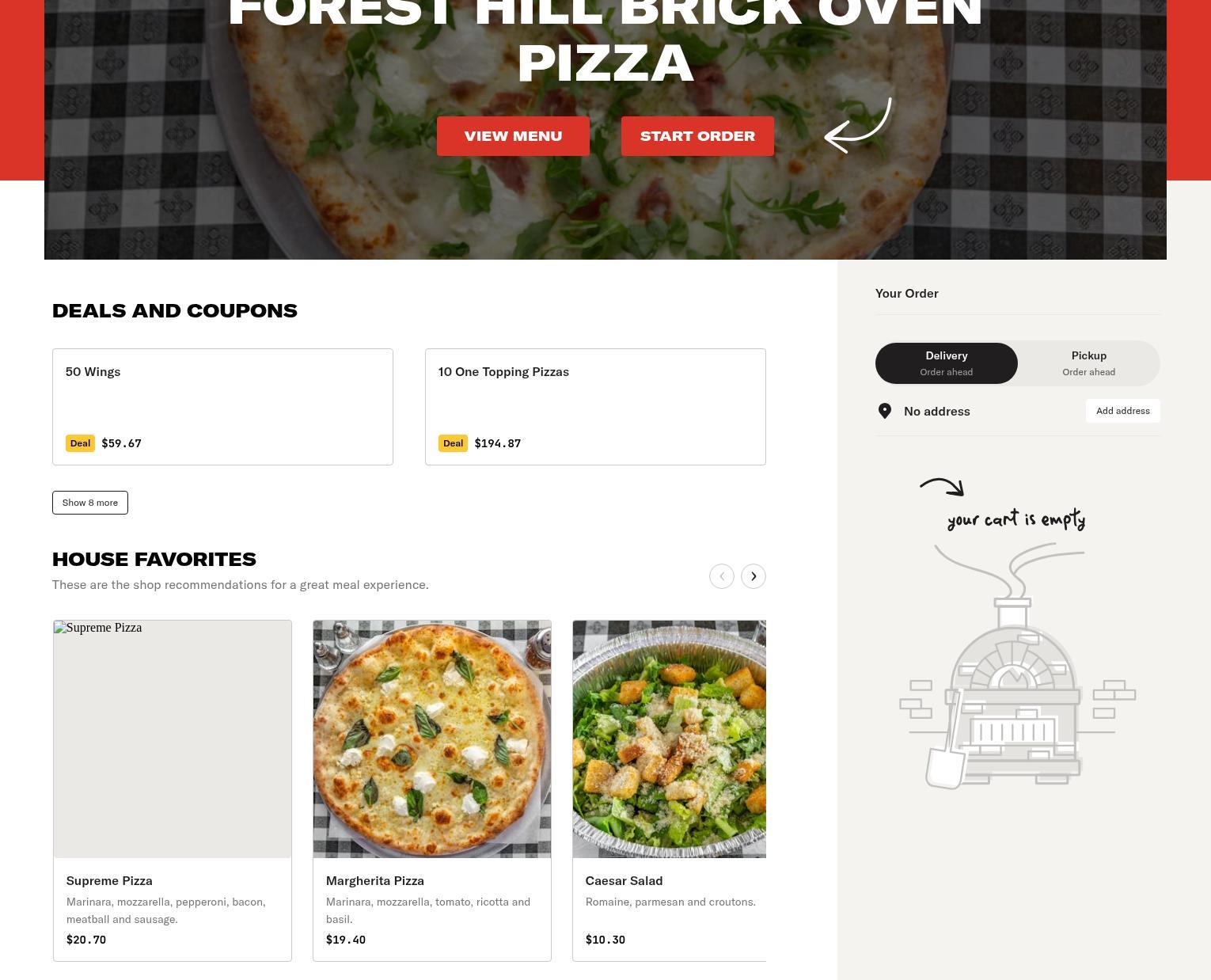Click the Deal badge on 50 Wings
1211x980 pixels.
point(80,443)
